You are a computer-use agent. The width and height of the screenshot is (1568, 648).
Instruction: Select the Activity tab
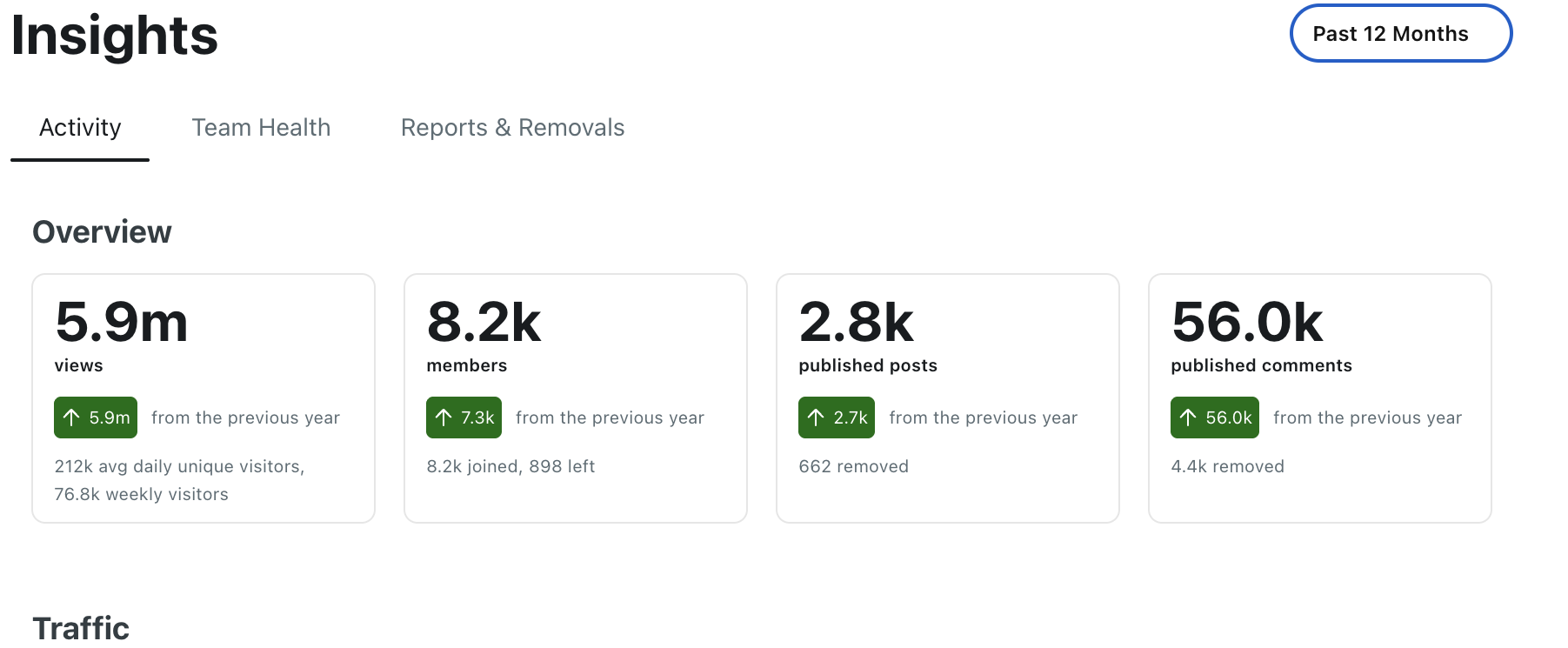[80, 128]
